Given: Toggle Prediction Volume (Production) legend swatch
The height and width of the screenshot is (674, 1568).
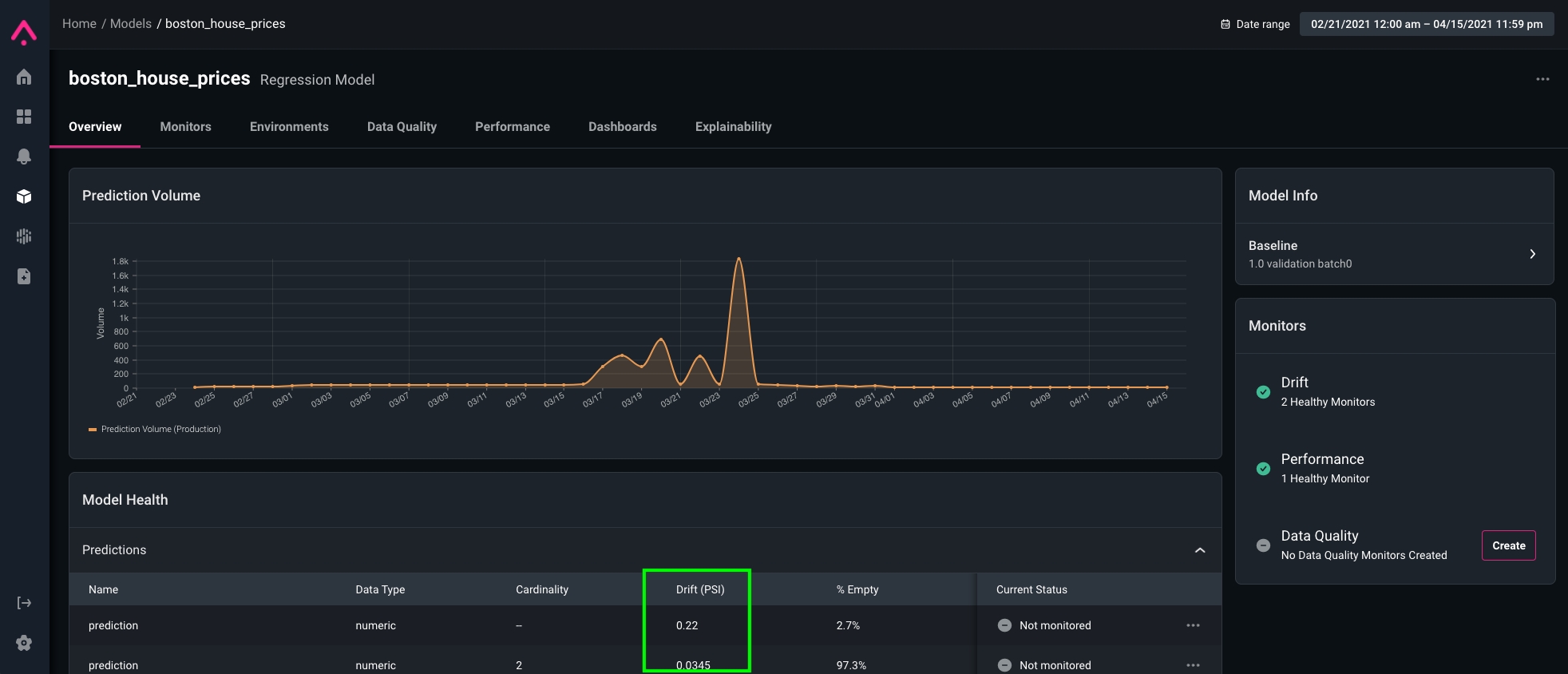Looking at the screenshot, I should click(93, 430).
